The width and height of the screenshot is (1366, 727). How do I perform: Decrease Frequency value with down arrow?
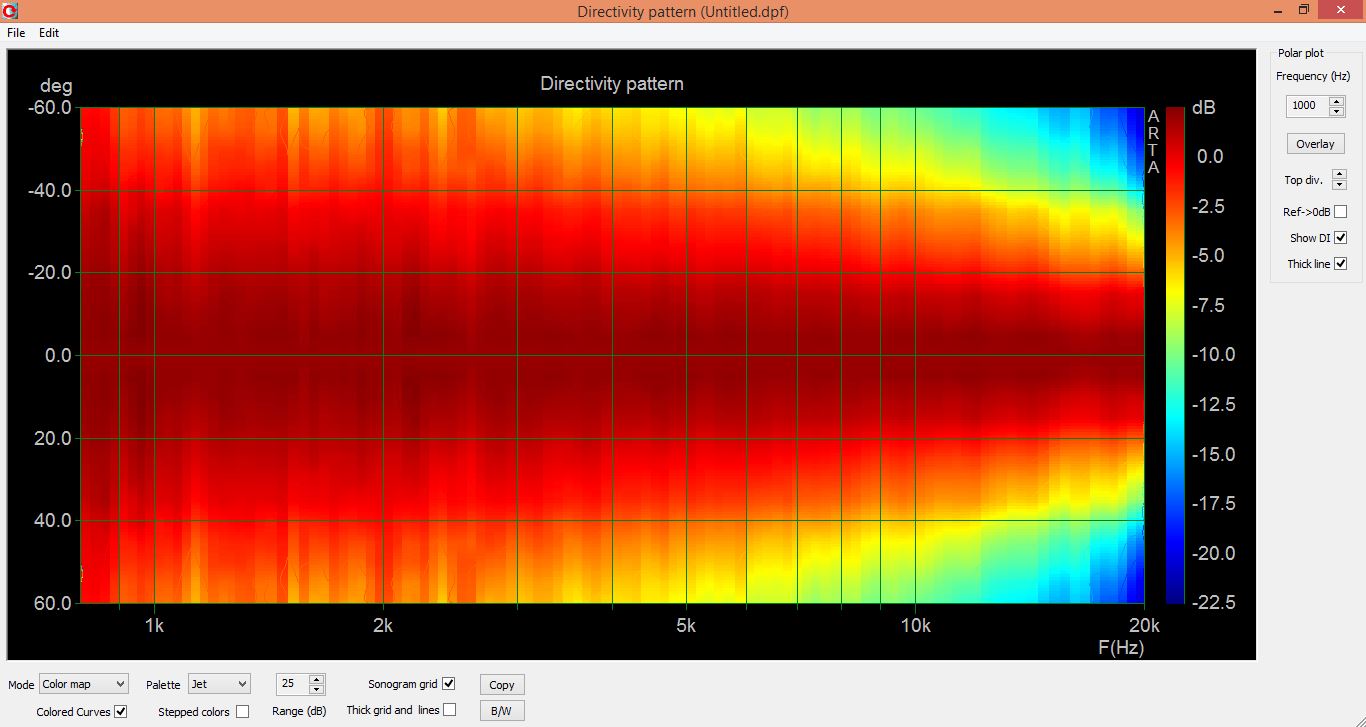1337,110
